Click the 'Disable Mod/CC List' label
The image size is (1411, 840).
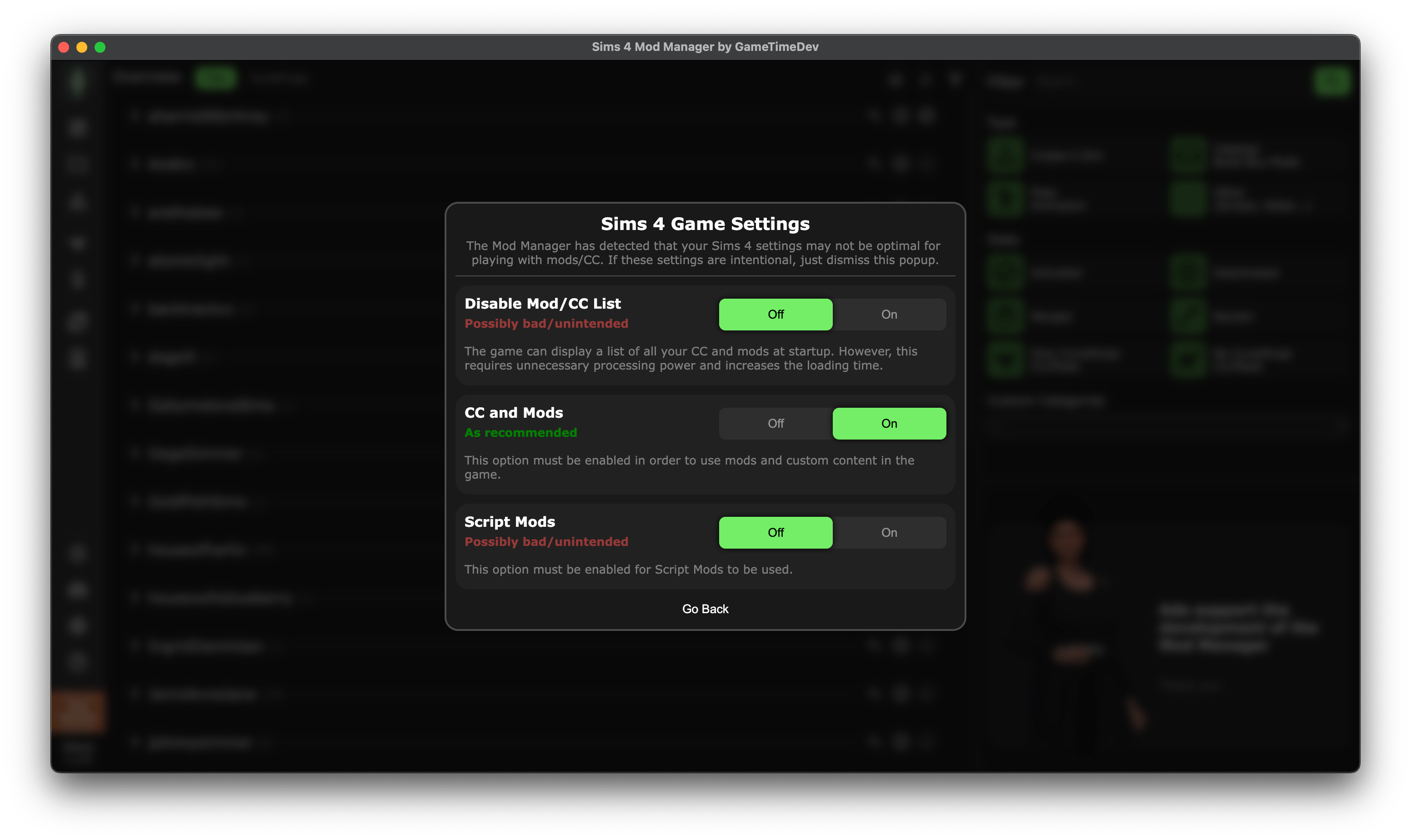543,304
